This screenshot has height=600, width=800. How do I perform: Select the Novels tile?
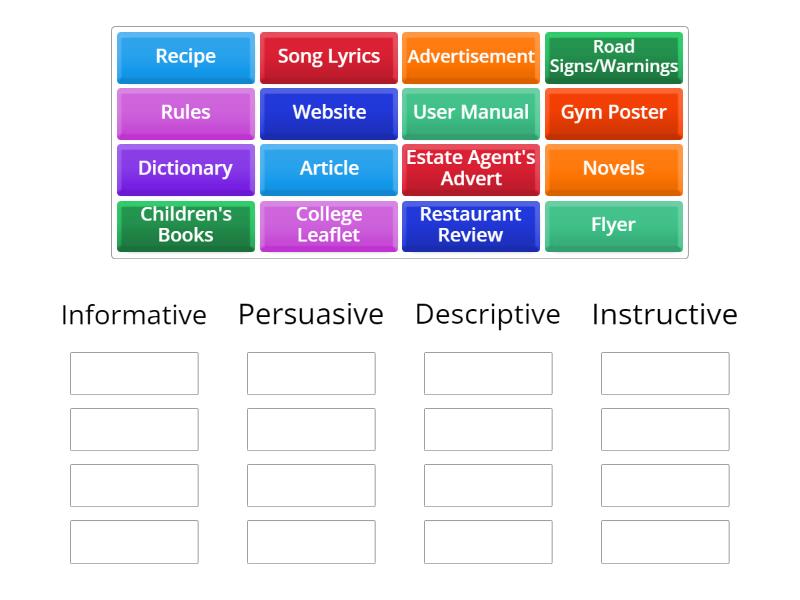point(614,169)
